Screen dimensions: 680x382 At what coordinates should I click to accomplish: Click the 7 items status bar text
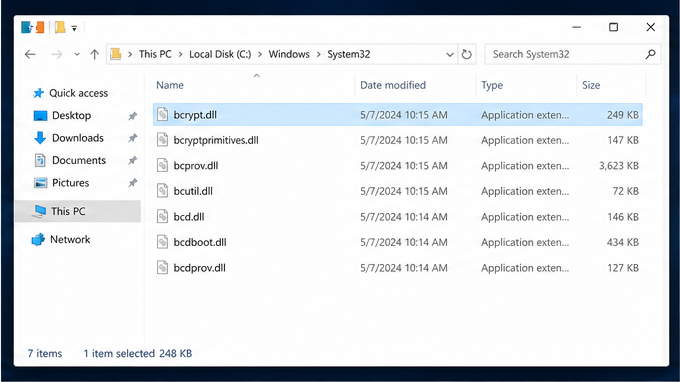[x=45, y=353]
